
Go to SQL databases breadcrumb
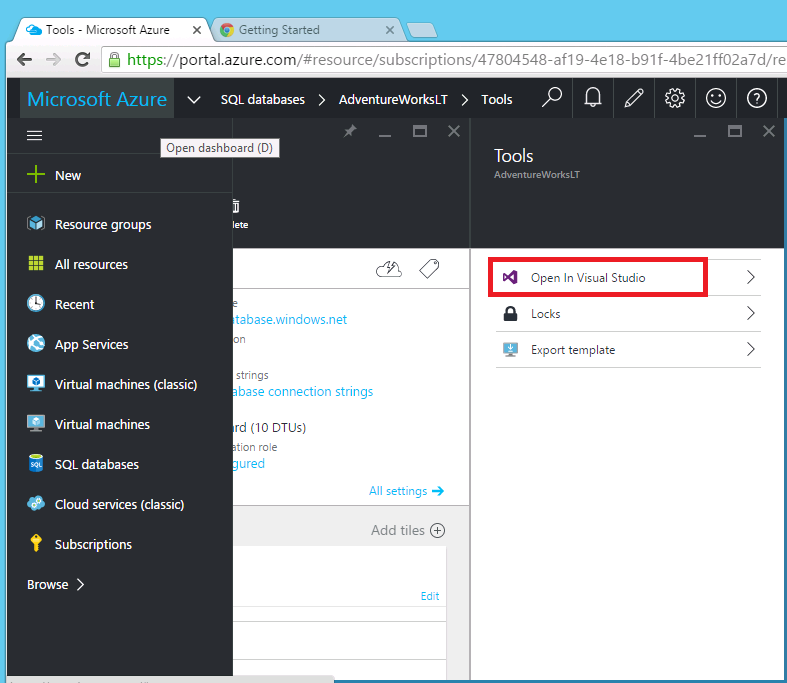(263, 99)
